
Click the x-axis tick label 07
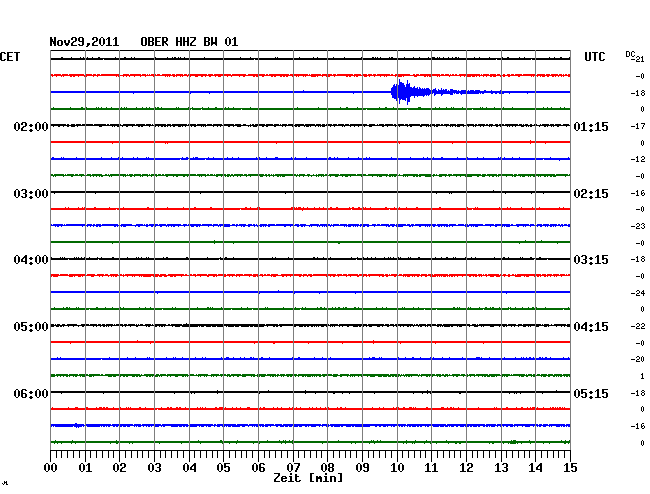(293, 468)
